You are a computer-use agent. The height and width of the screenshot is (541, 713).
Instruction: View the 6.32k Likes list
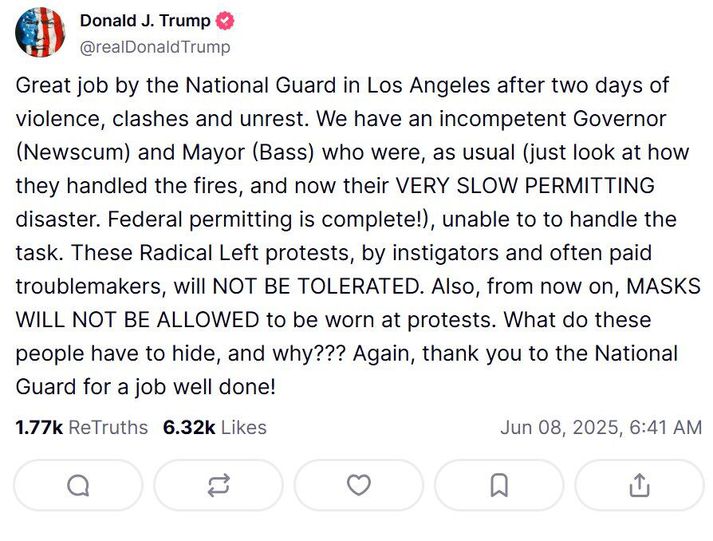click(215, 428)
